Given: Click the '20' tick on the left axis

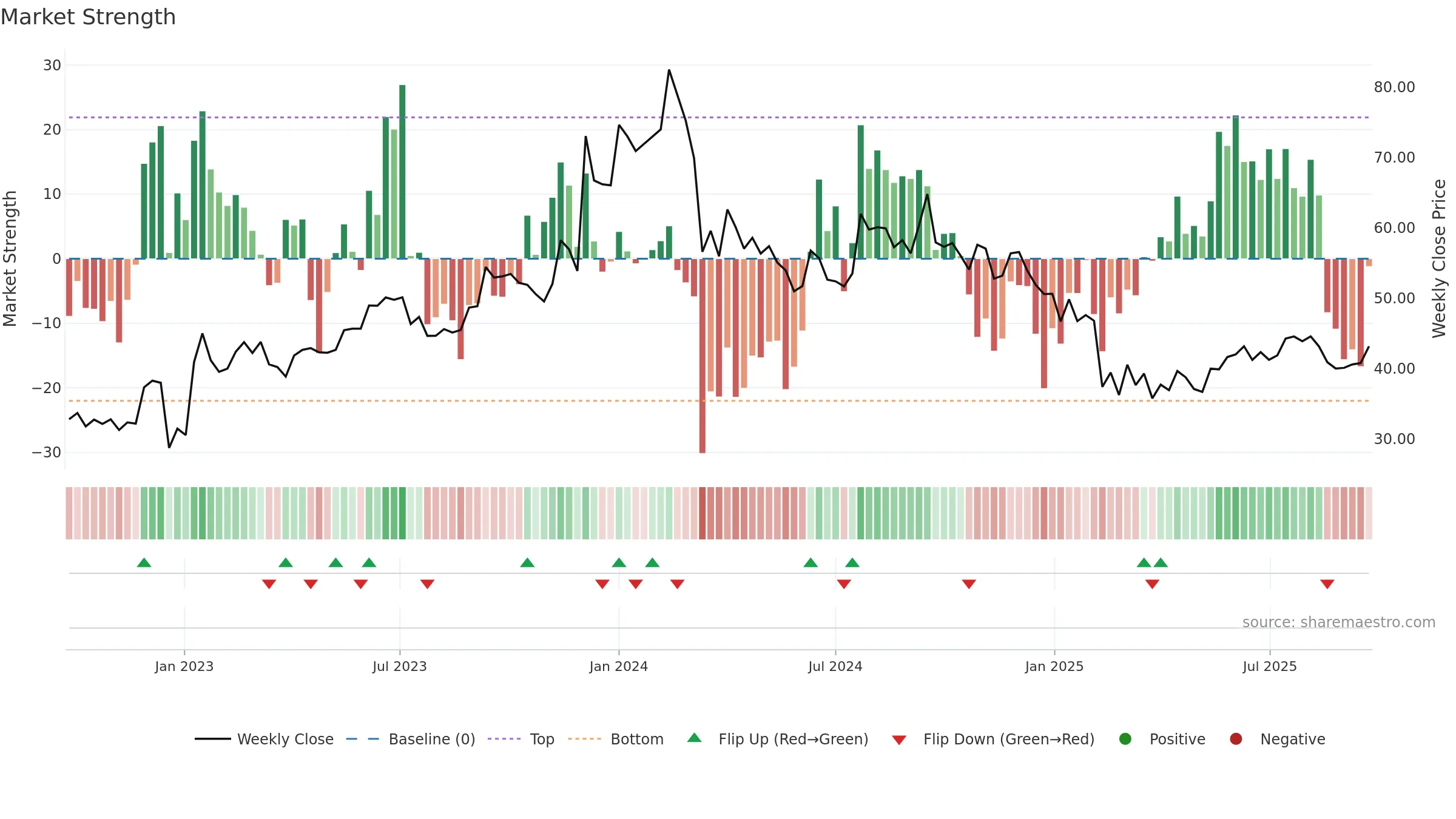Looking at the screenshot, I should point(52,129).
